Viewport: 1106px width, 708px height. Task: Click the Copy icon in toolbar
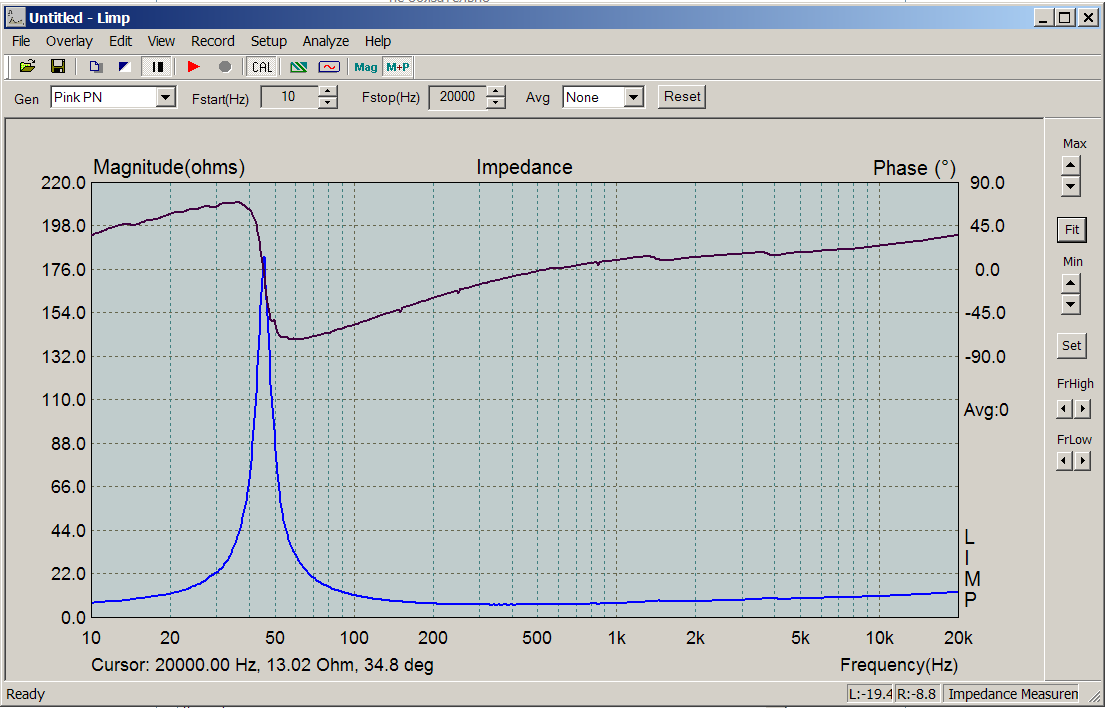pos(95,67)
